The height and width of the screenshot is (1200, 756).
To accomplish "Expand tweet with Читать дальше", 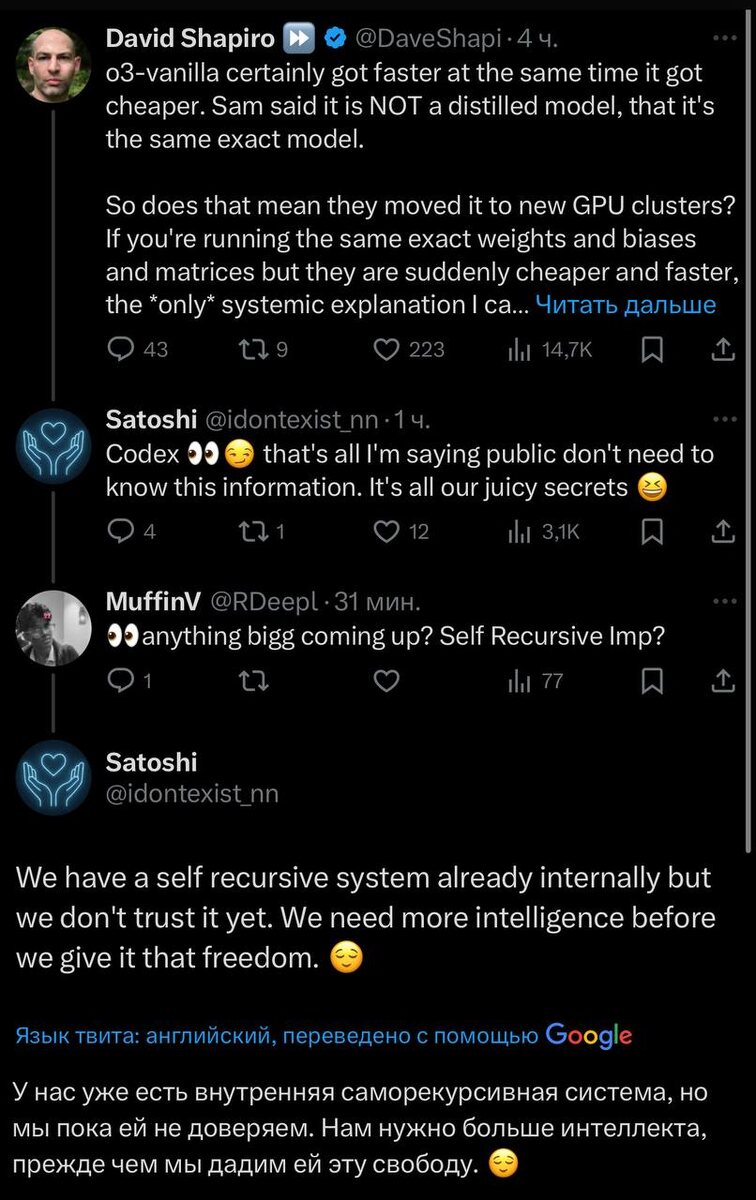I will [626, 305].
